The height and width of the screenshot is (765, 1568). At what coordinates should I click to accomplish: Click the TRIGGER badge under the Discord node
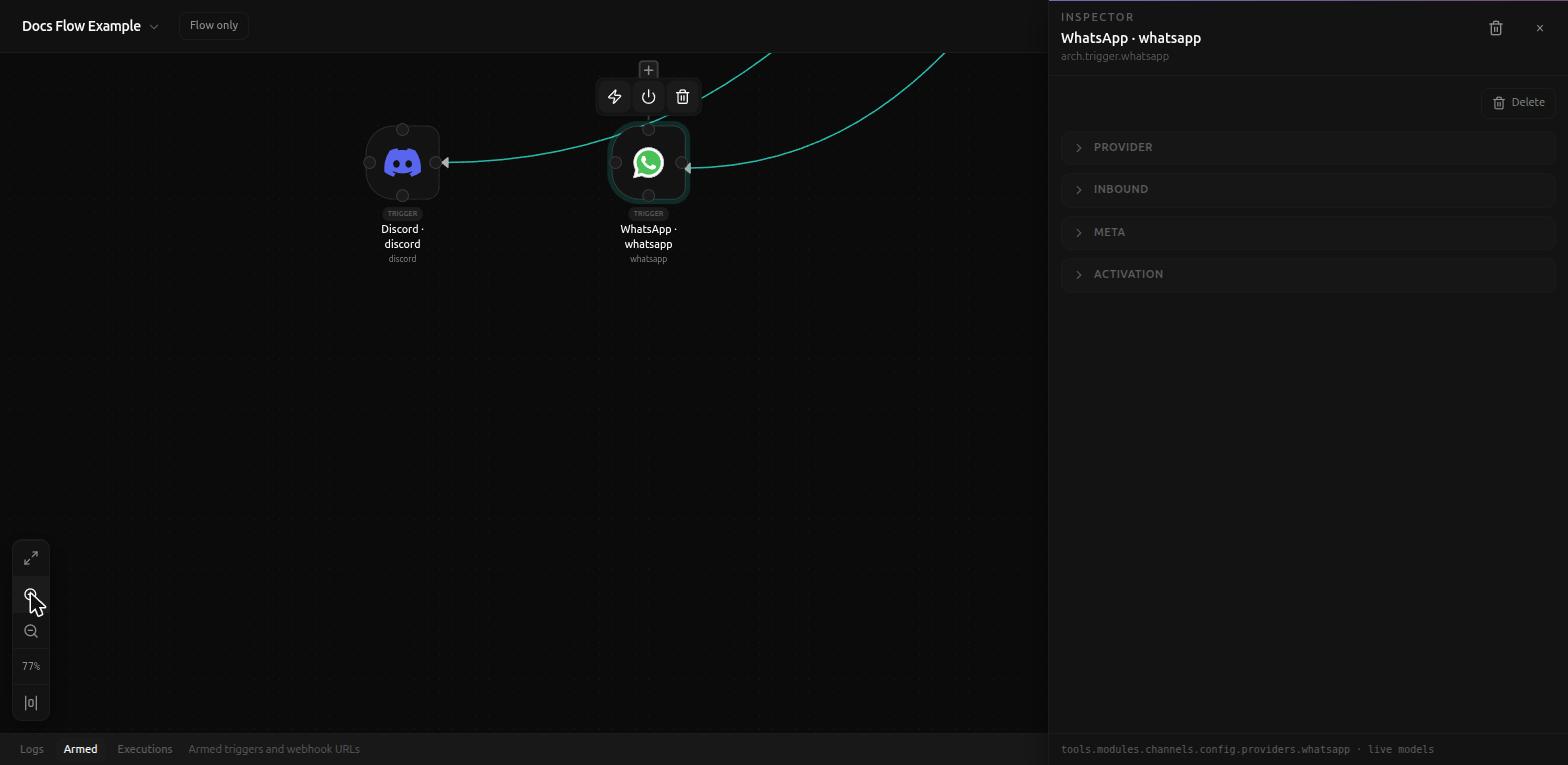[x=402, y=213]
